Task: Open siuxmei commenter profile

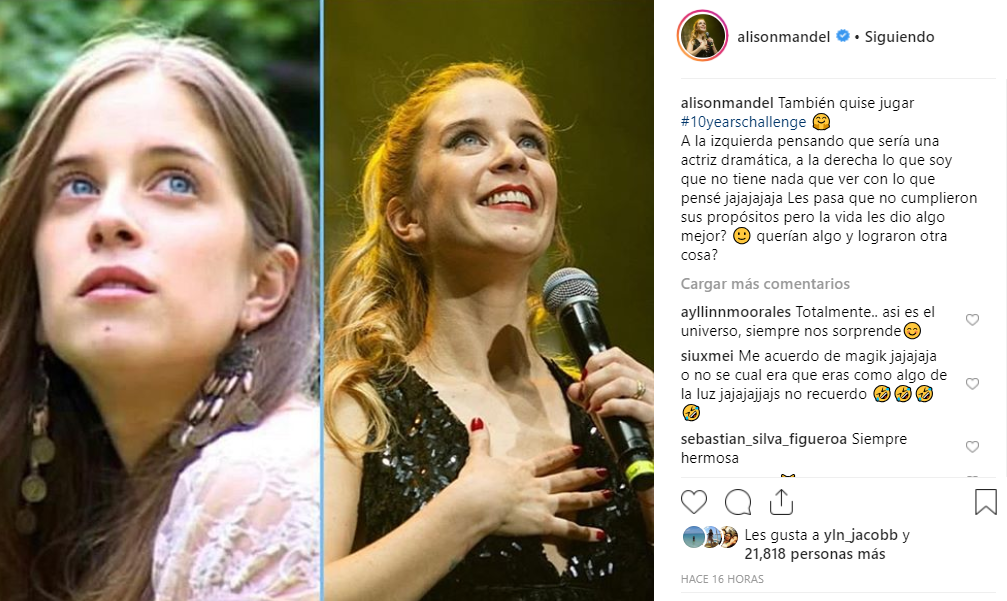Action: [x=706, y=357]
